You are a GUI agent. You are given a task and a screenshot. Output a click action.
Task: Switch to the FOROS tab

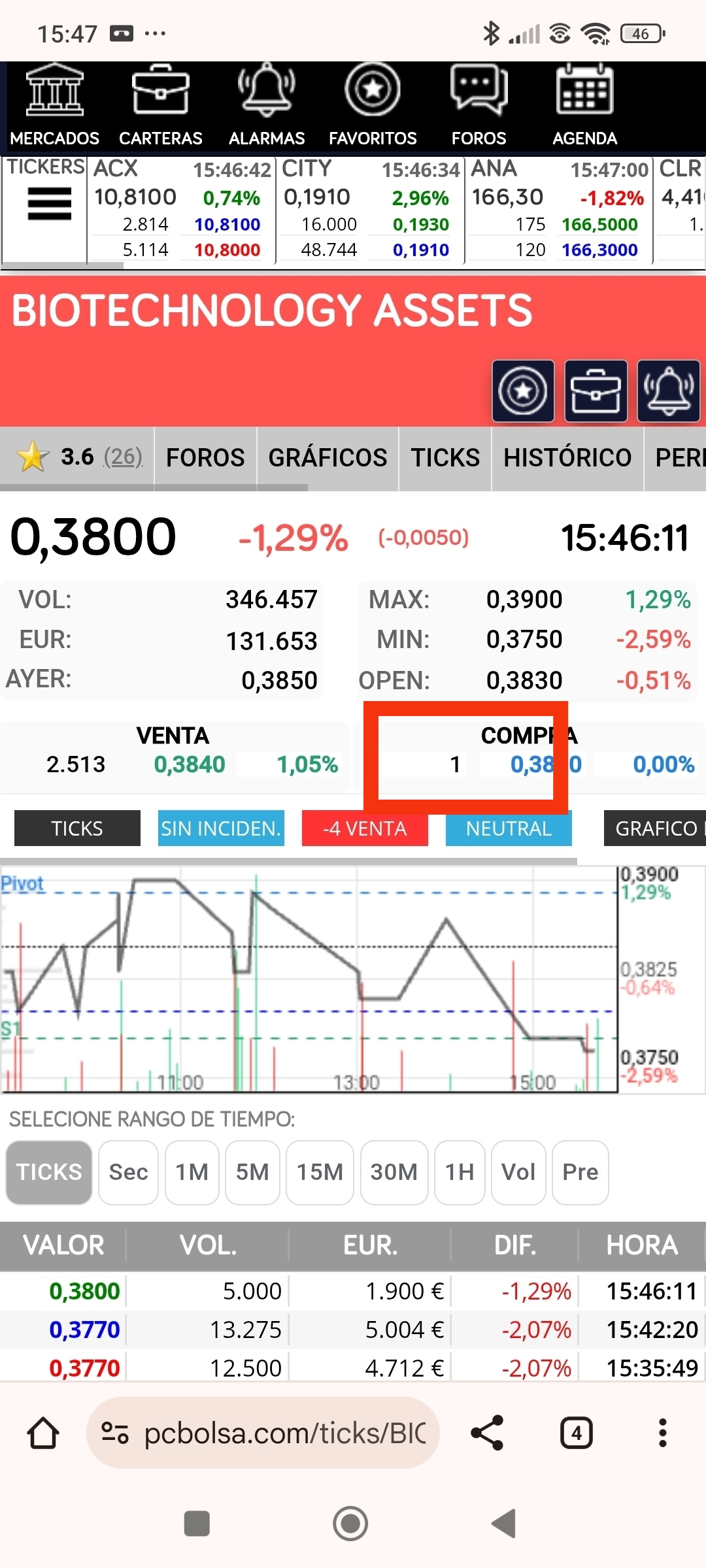click(x=205, y=457)
